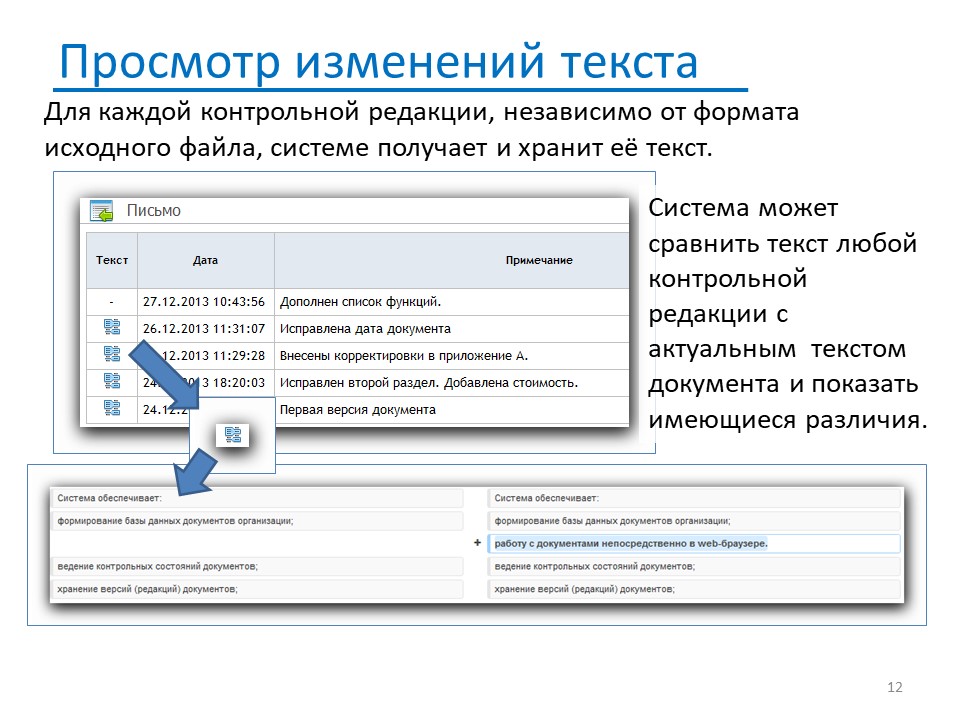Click right pane line Система обеспечивает:
The image size is (960, 720).
click(694, 498)
